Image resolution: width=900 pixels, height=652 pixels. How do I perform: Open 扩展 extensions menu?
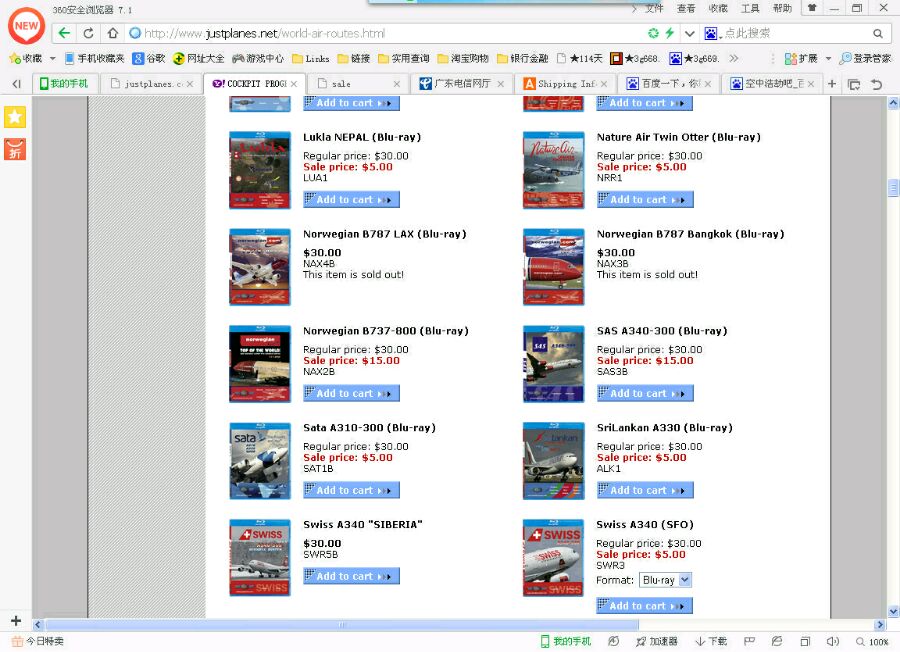click(801, 58)
